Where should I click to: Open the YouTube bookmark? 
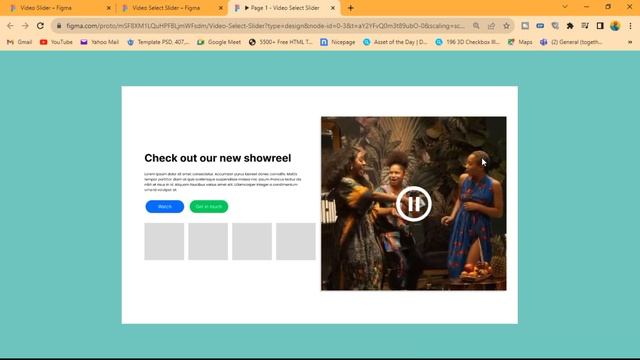coord(56,42)
